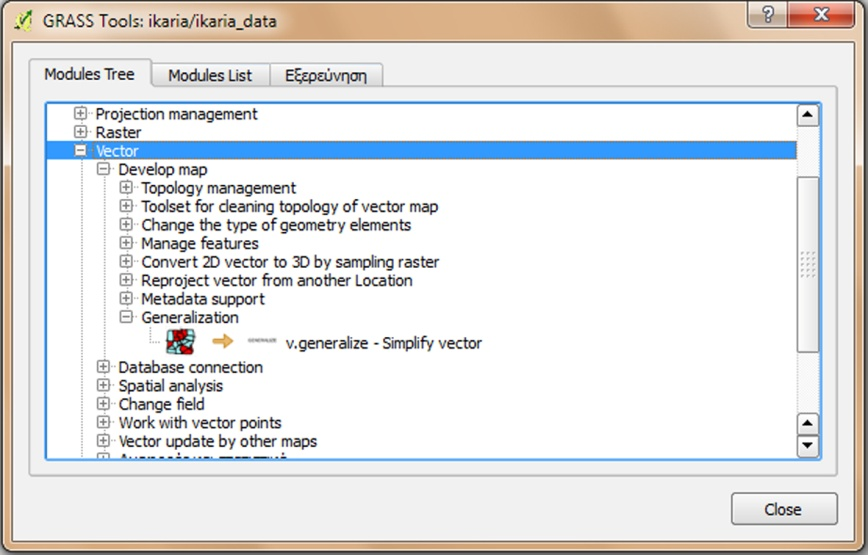The height and width of the screenshot is (555, 868).
Task: Select the Manage features item
Action: tap(200, 243)
